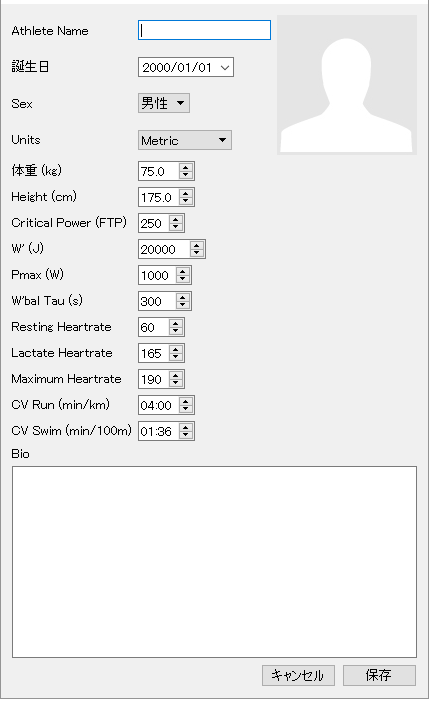Decrease W'bal Tau (s) value

183,305
